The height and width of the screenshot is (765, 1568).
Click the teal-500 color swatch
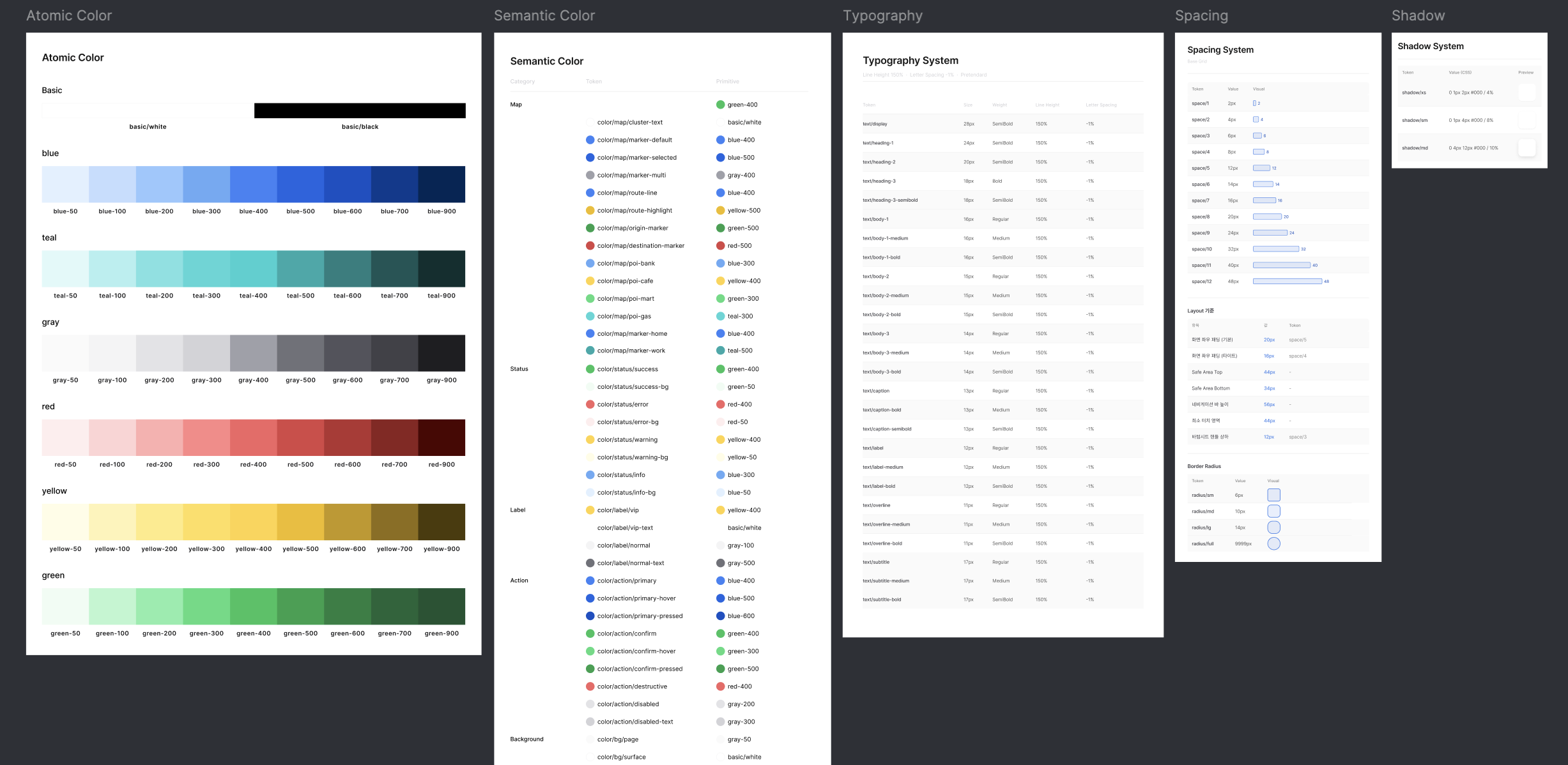click(300, 268)
